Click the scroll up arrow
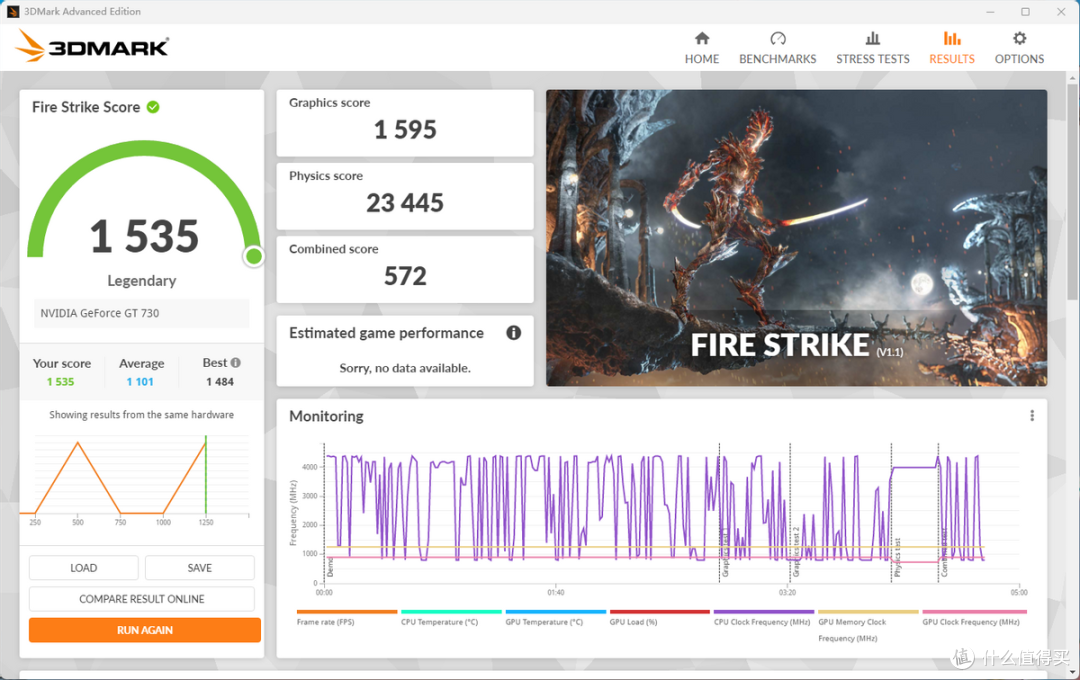 [x=1072, y=78]
